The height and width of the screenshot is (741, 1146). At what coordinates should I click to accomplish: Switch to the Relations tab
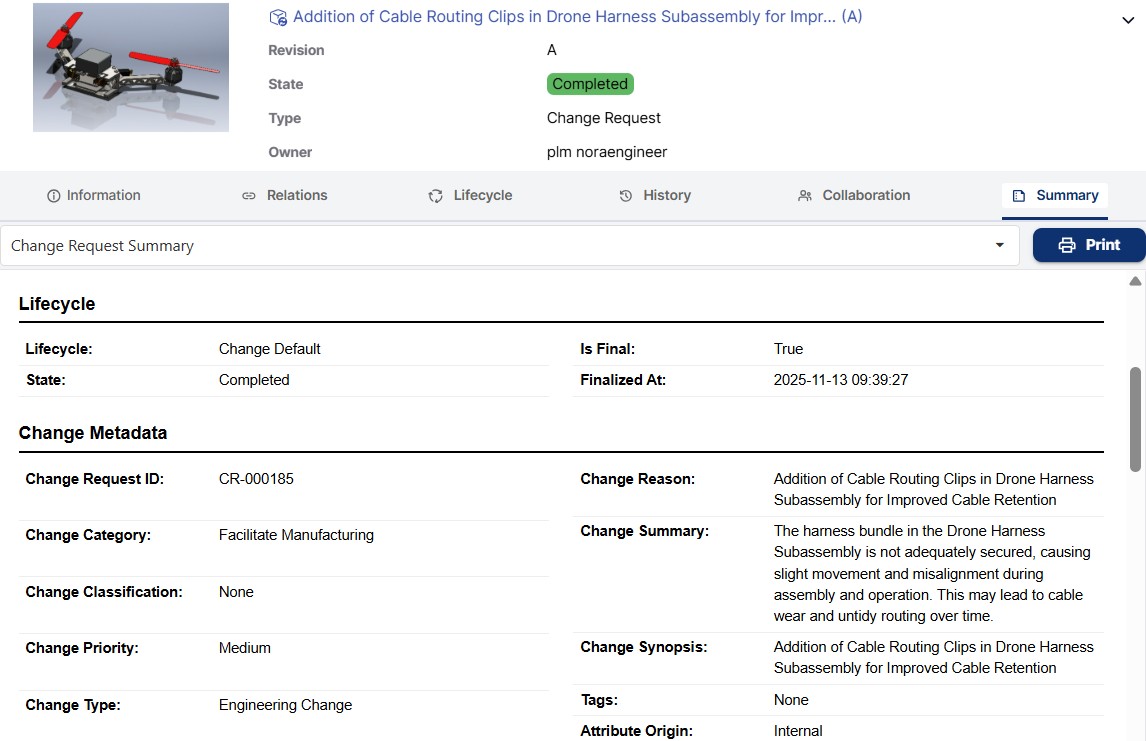coord(296,196)
